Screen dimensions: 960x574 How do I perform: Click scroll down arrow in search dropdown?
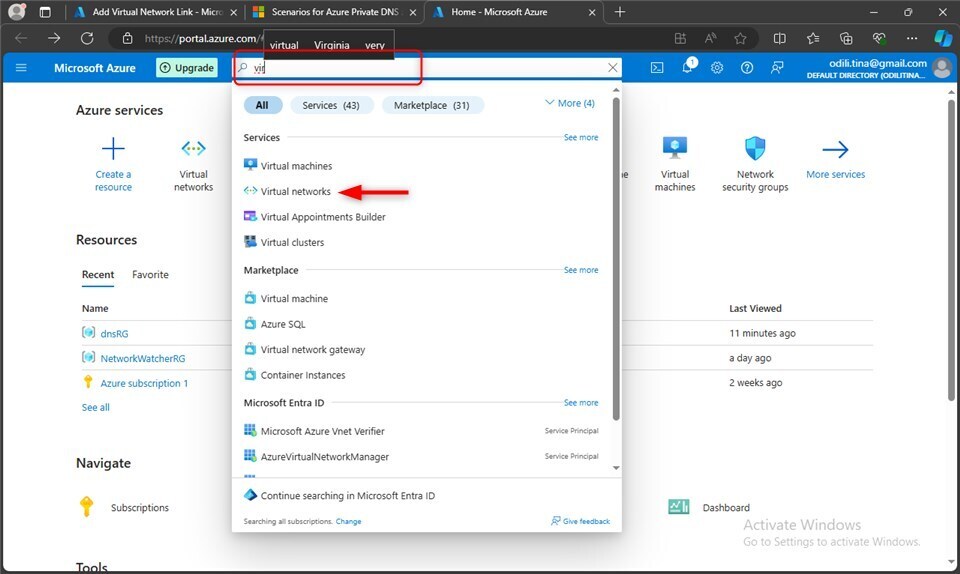[x=616, y=468]
